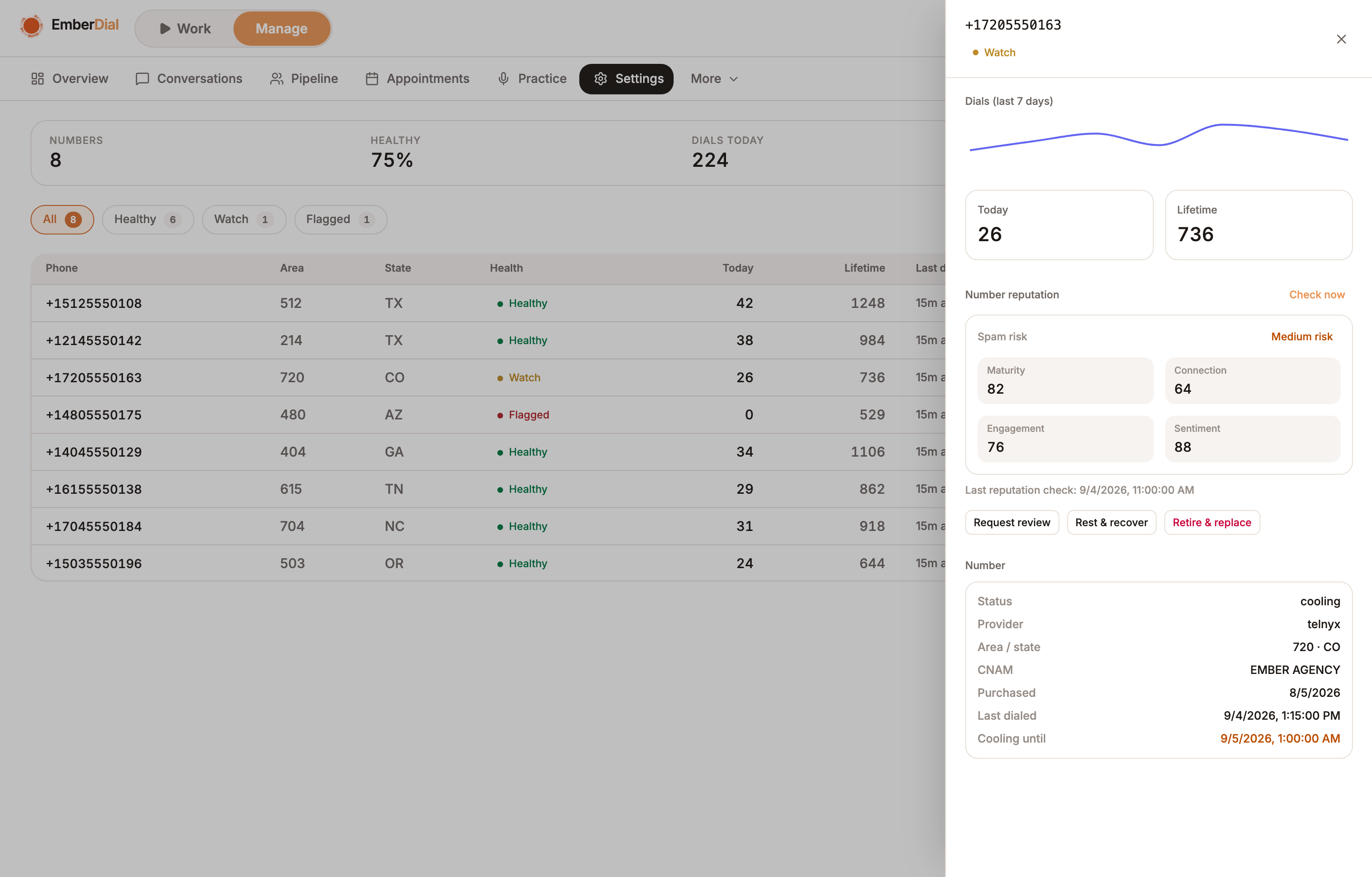
Task: Open the Overview tab
Action: [70, 79]
